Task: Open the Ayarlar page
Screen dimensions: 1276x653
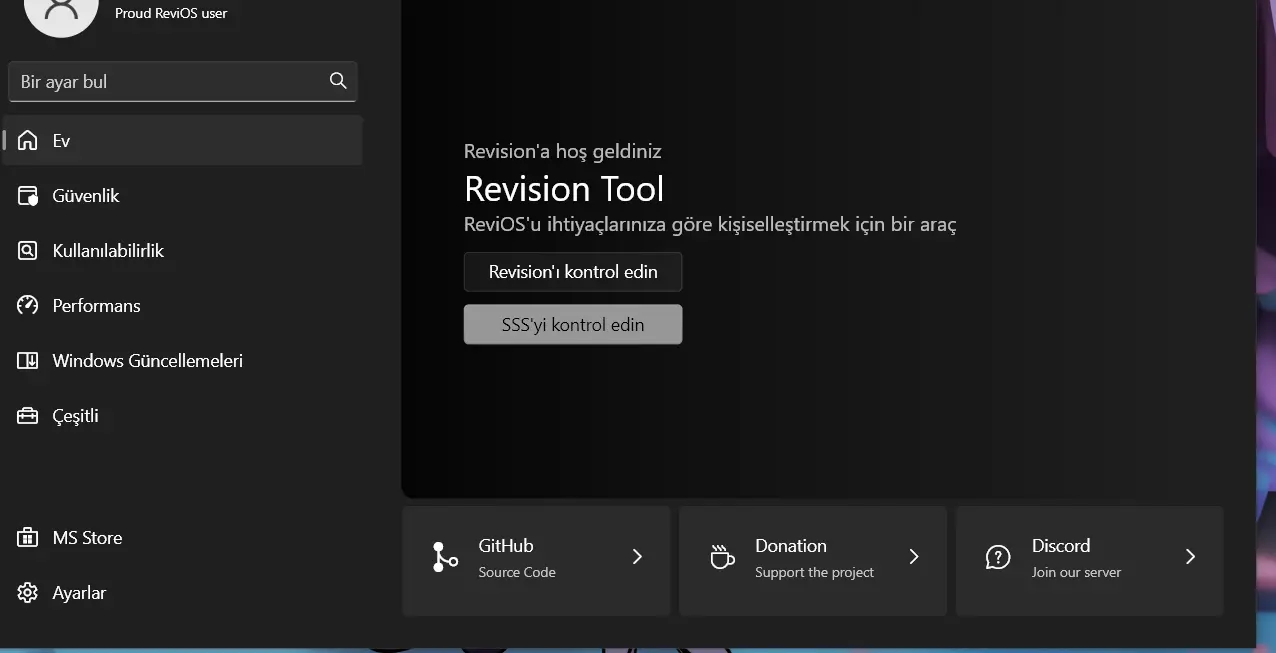Action: tap(183, 593)
